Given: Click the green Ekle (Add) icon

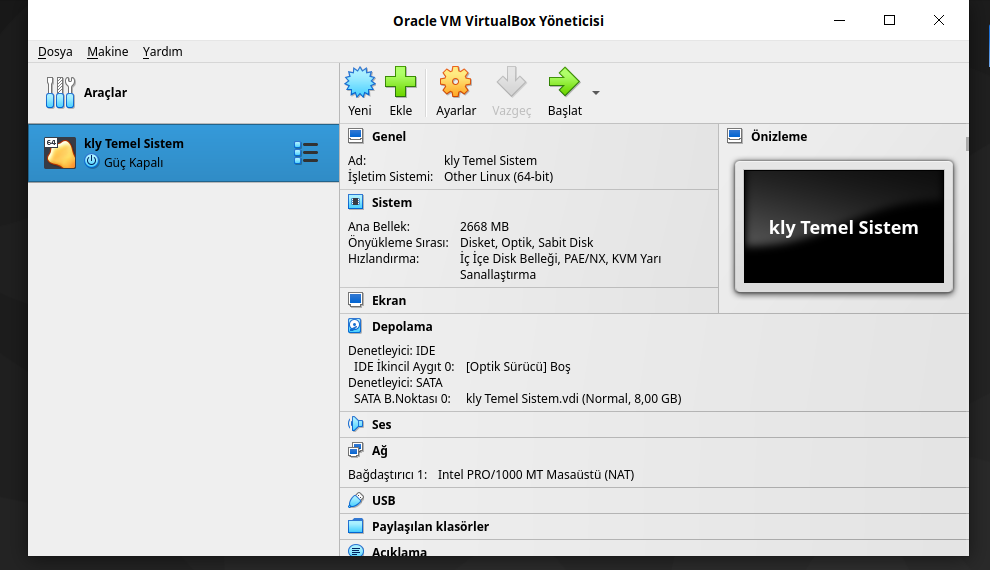Looking at the screenshot, I should (x=401, y=83).
